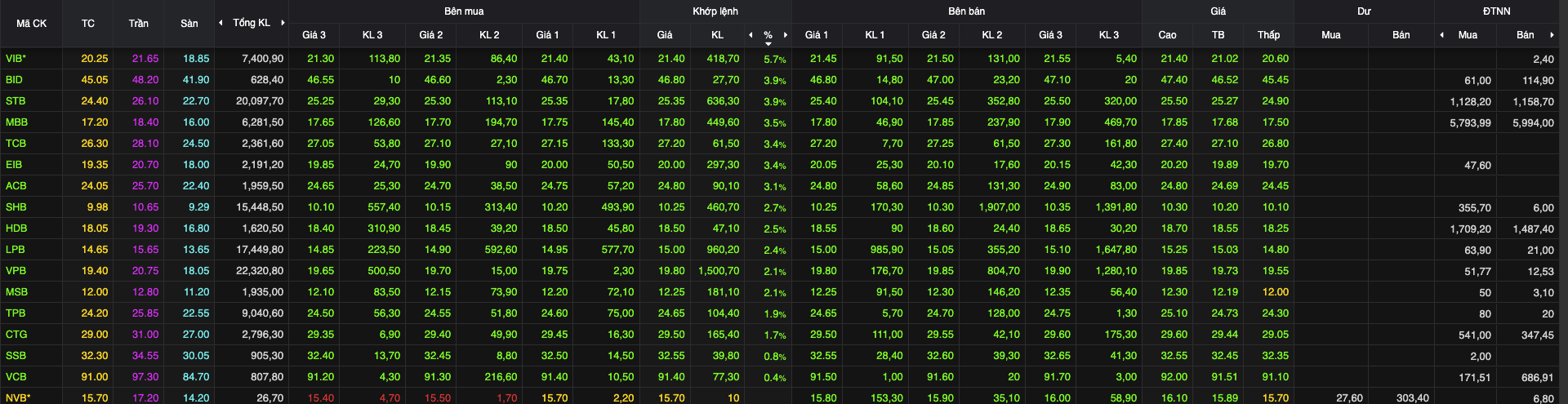Select the VCB stock row symbol
1568x404 pixels.
[16, 377]
